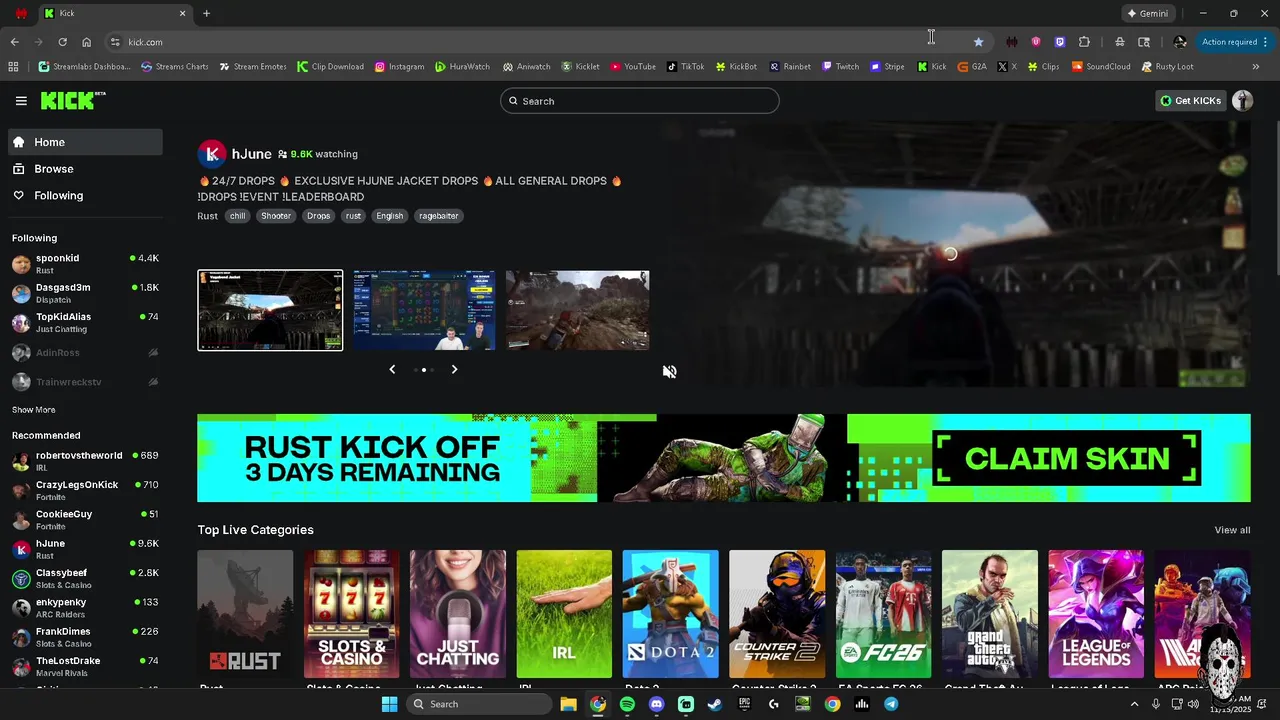Open the KickBot bookmark
Image resolution: width=1280 pixels, height=720 pixels.
click(x=737, y=67)
